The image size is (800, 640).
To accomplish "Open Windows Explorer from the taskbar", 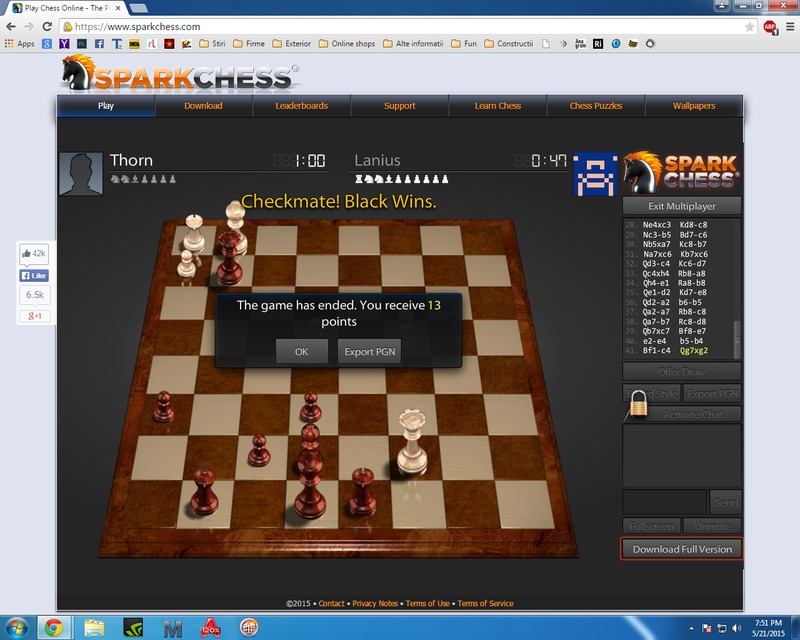I will click(94, 628).
